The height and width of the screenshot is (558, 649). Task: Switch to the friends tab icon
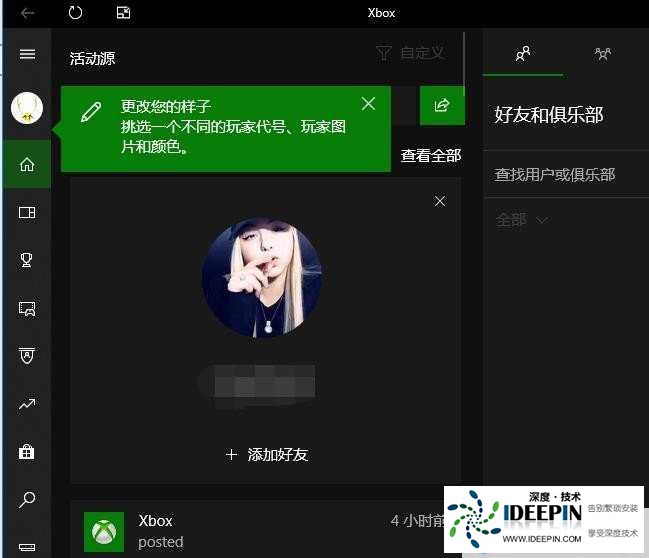tap(523, 54)
